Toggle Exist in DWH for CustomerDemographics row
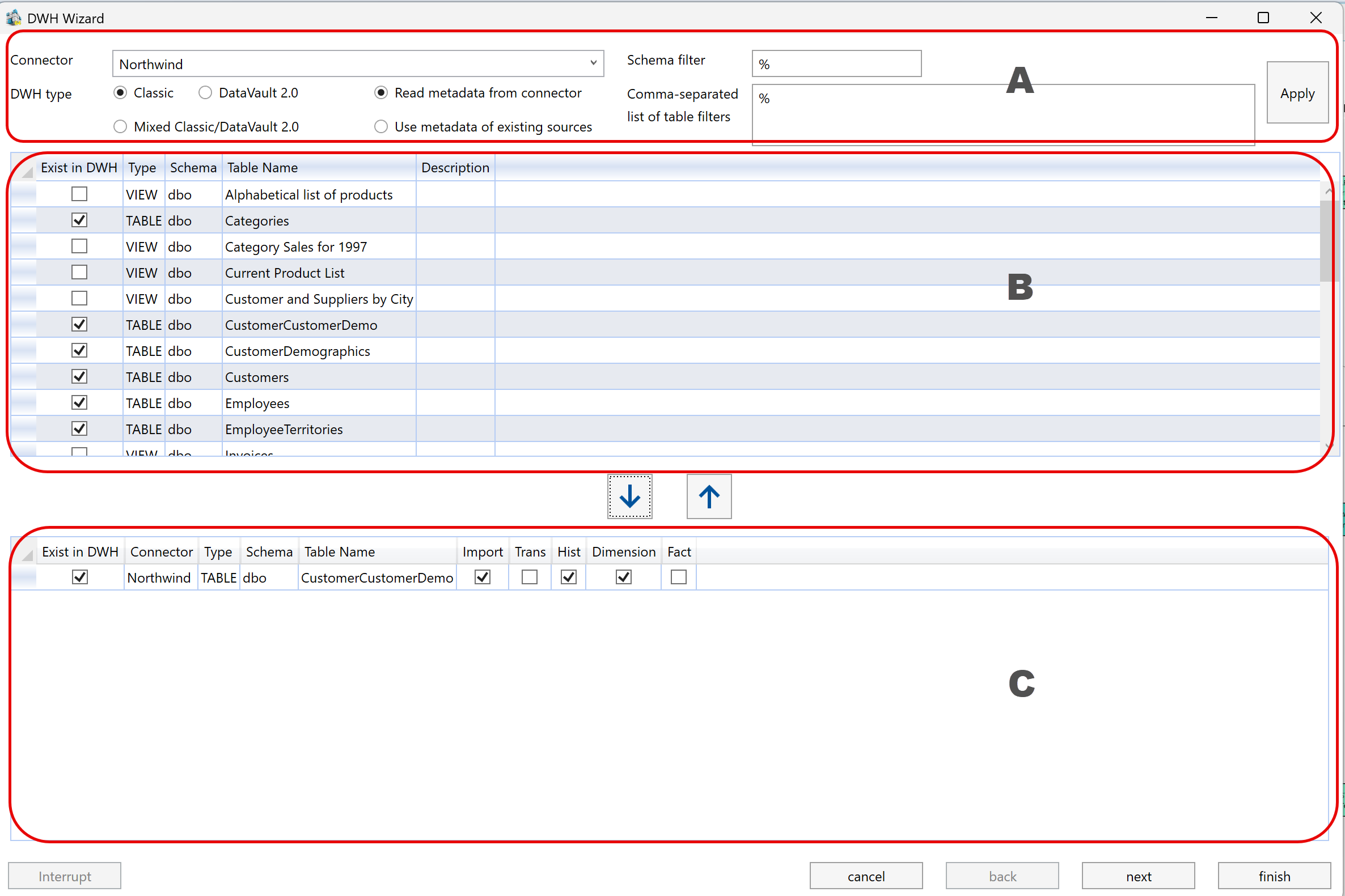The height and width of the screenshot is (896, 1345). [x=79, y=350]
